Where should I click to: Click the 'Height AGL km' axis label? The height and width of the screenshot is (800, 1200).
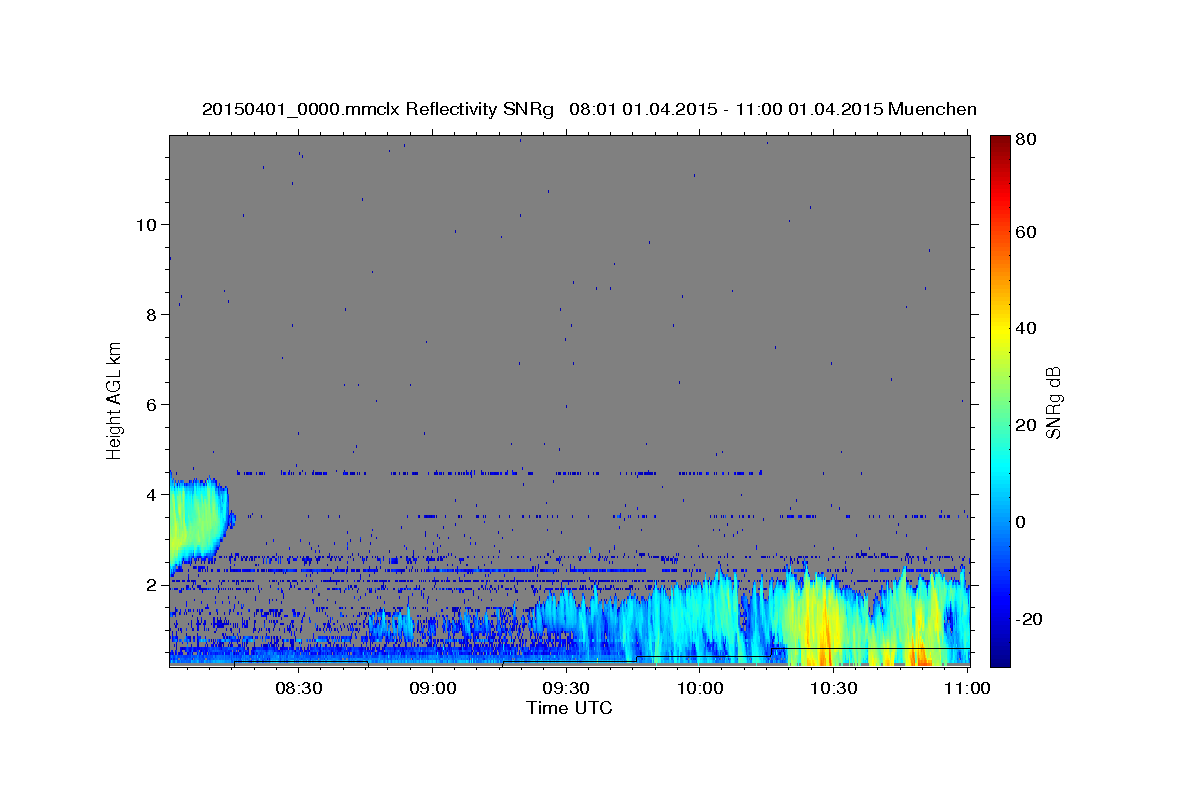point(115,399)
